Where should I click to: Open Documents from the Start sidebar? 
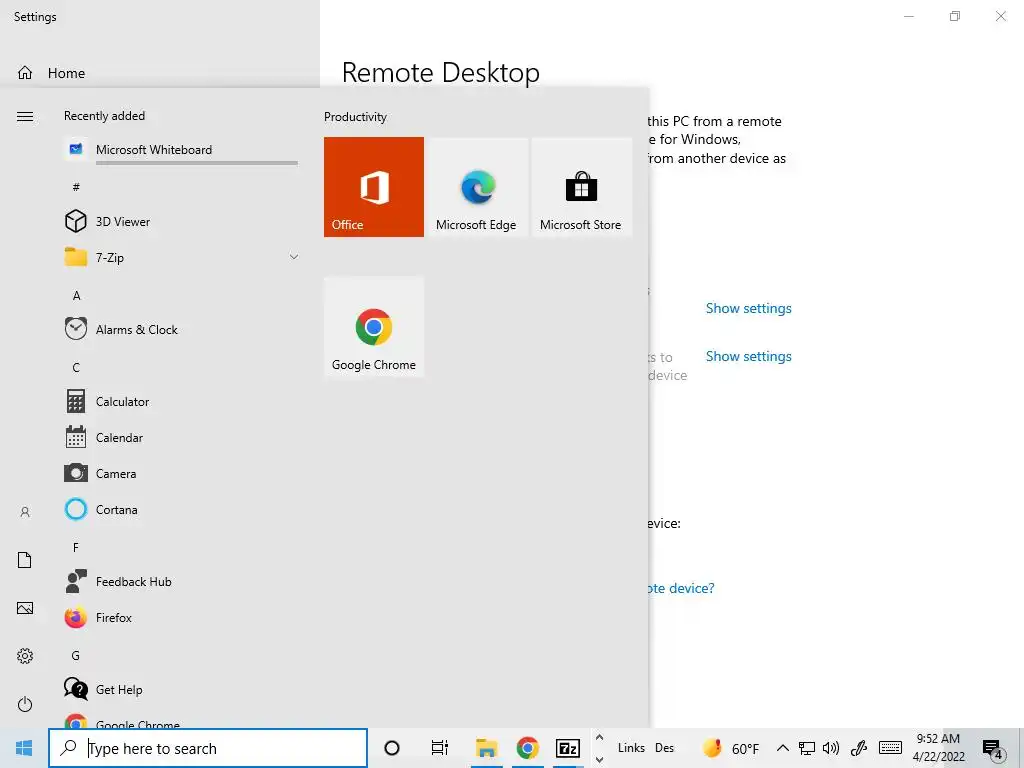click(25, 560)
